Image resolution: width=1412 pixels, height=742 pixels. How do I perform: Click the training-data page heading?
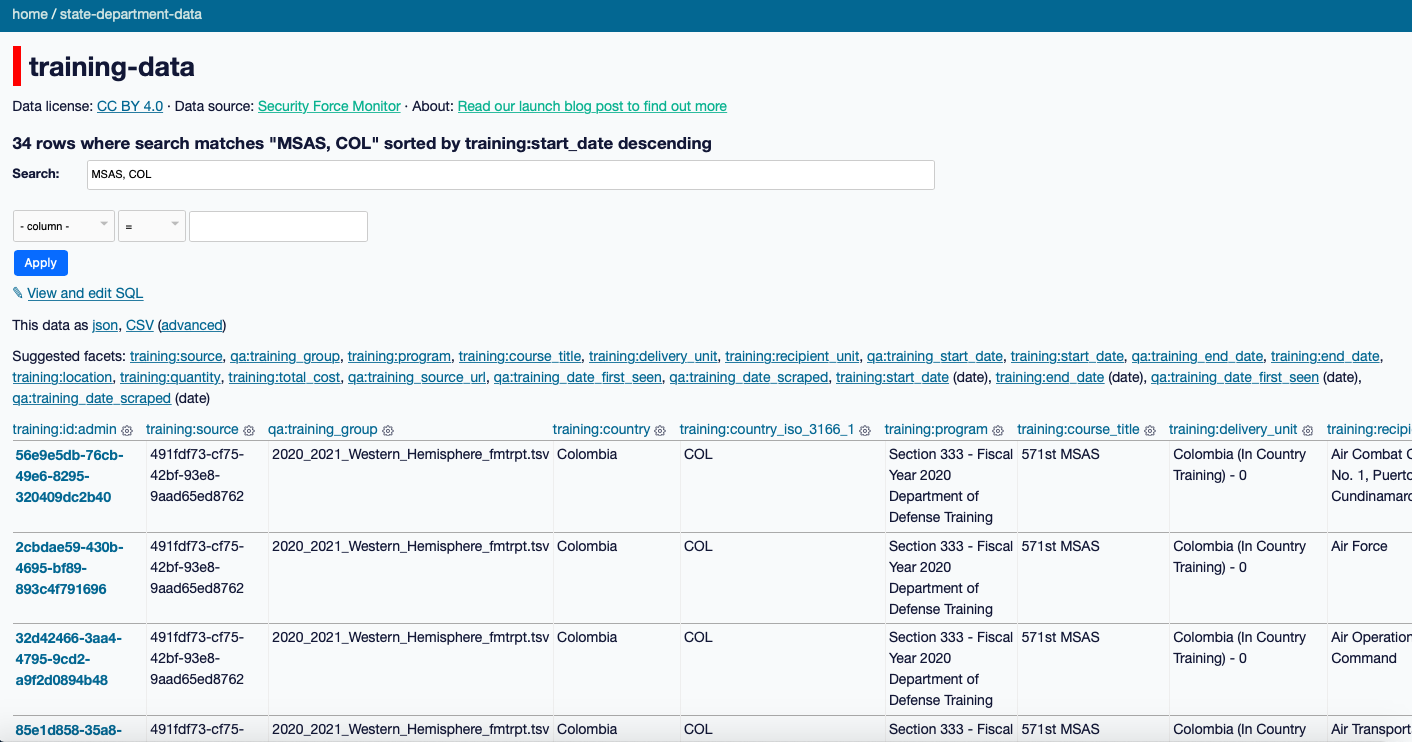point(112,67)
